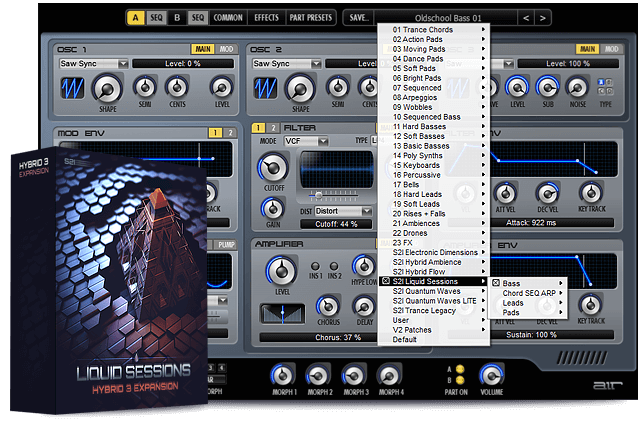Open the SEQ tab next to part A
The height and width of the screenshot is (426, 644).
156,18
